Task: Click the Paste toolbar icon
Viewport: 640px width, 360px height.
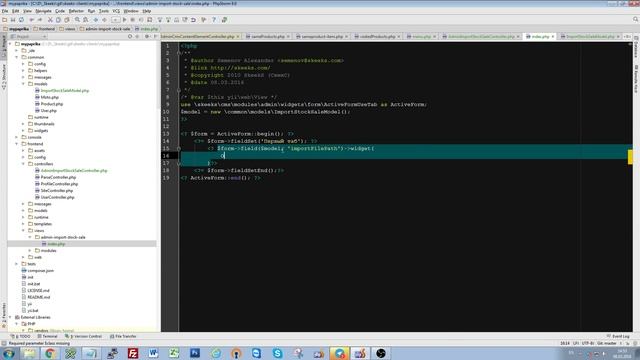Action: pos(67,20)
